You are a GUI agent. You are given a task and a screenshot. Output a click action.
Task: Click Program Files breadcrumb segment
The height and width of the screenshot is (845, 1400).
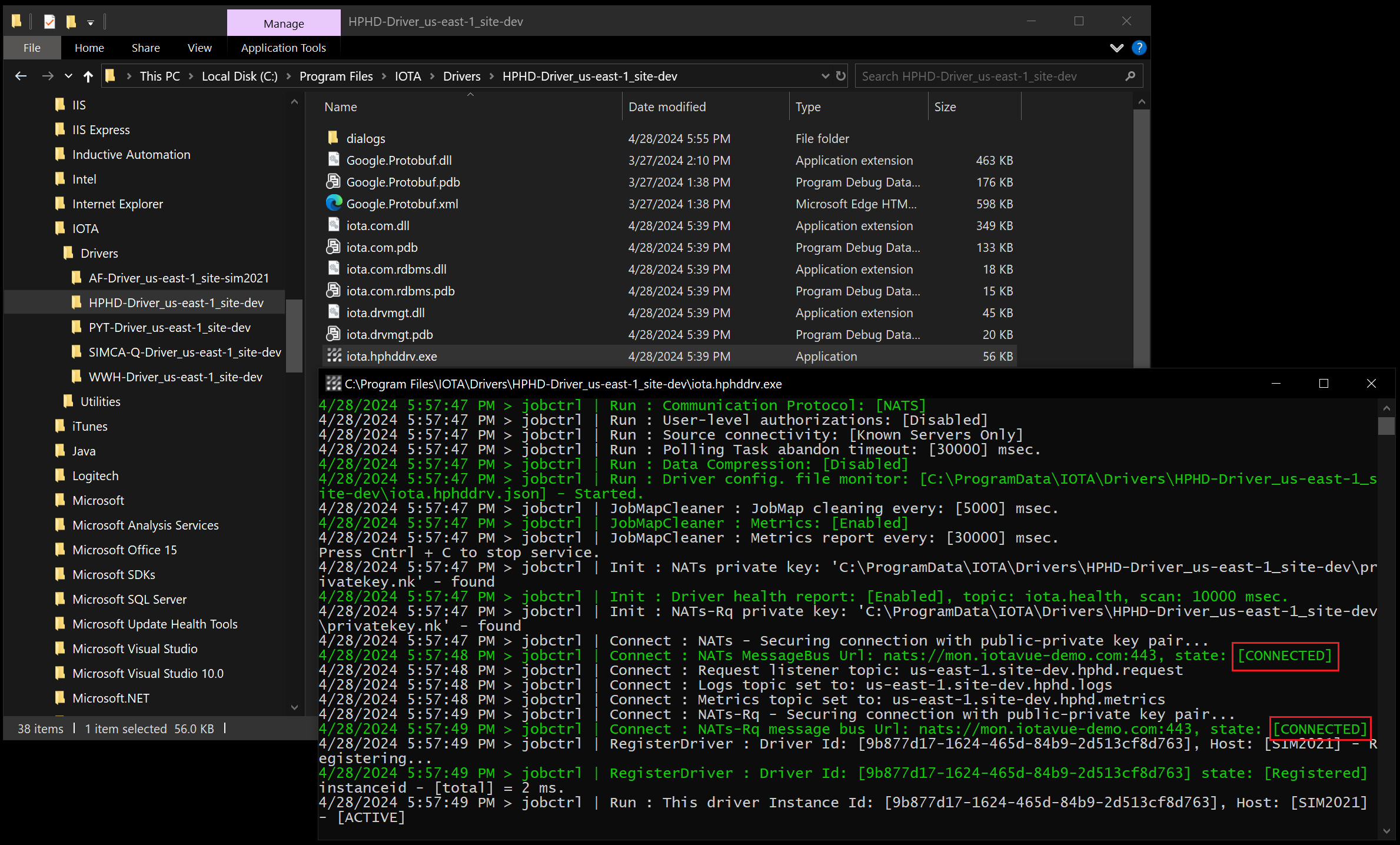(336, 76)
